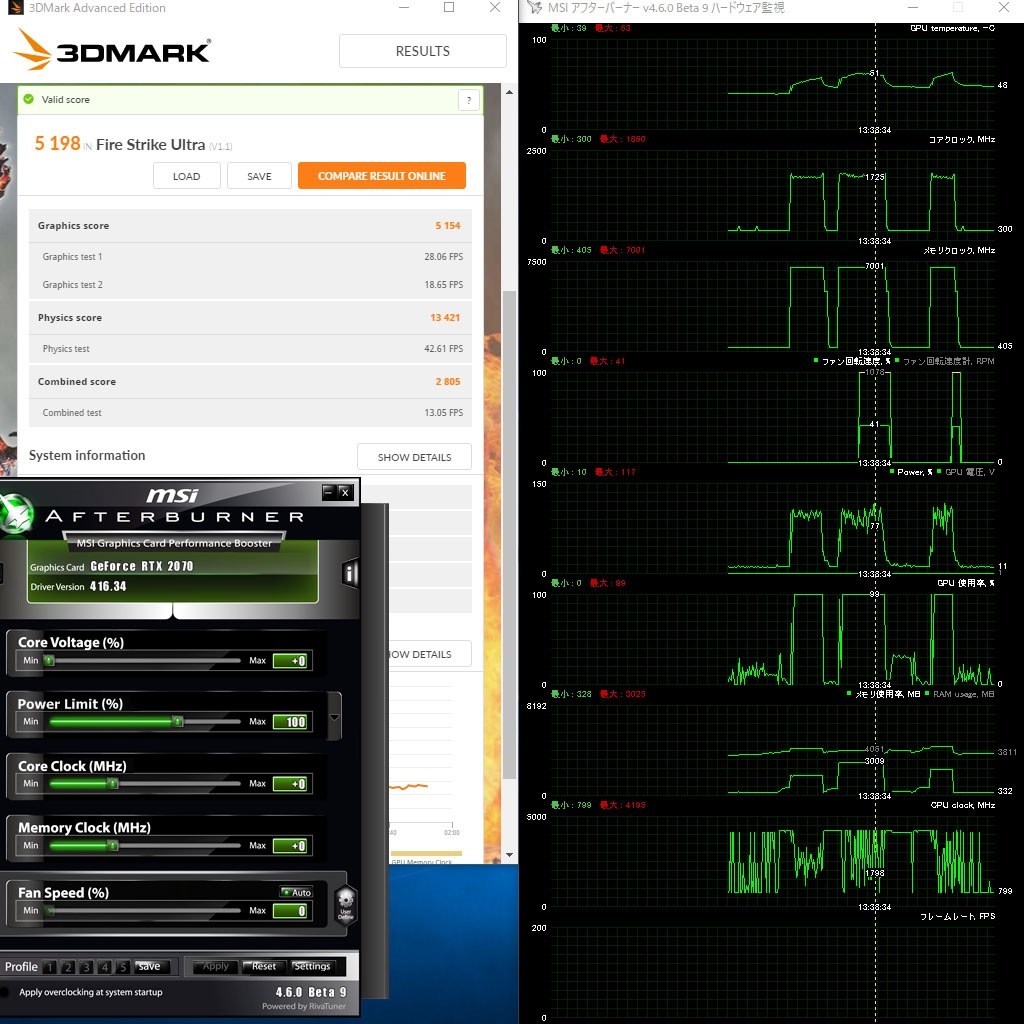Click Graphics test 1 row showing 28.06 FPS

250,257
